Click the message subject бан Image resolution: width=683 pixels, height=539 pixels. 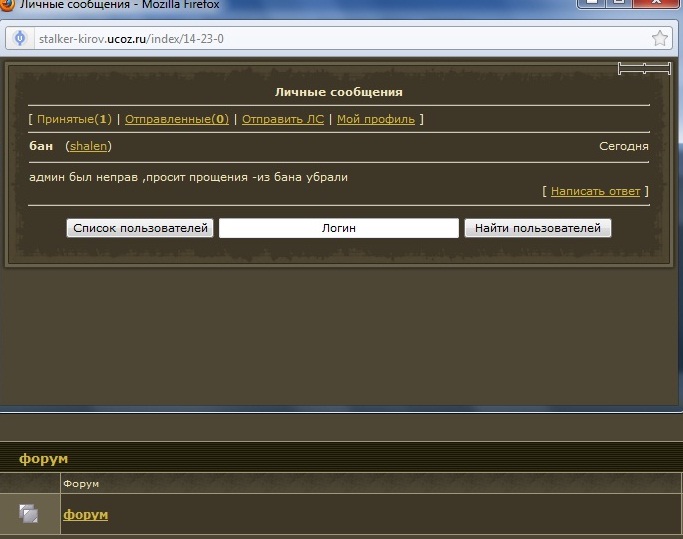tap(41, 146)
